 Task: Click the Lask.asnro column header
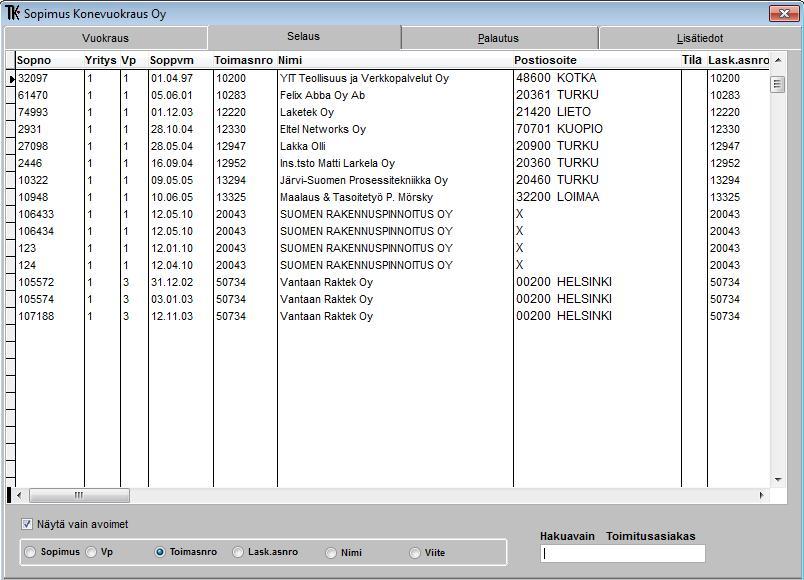point(738,60)
